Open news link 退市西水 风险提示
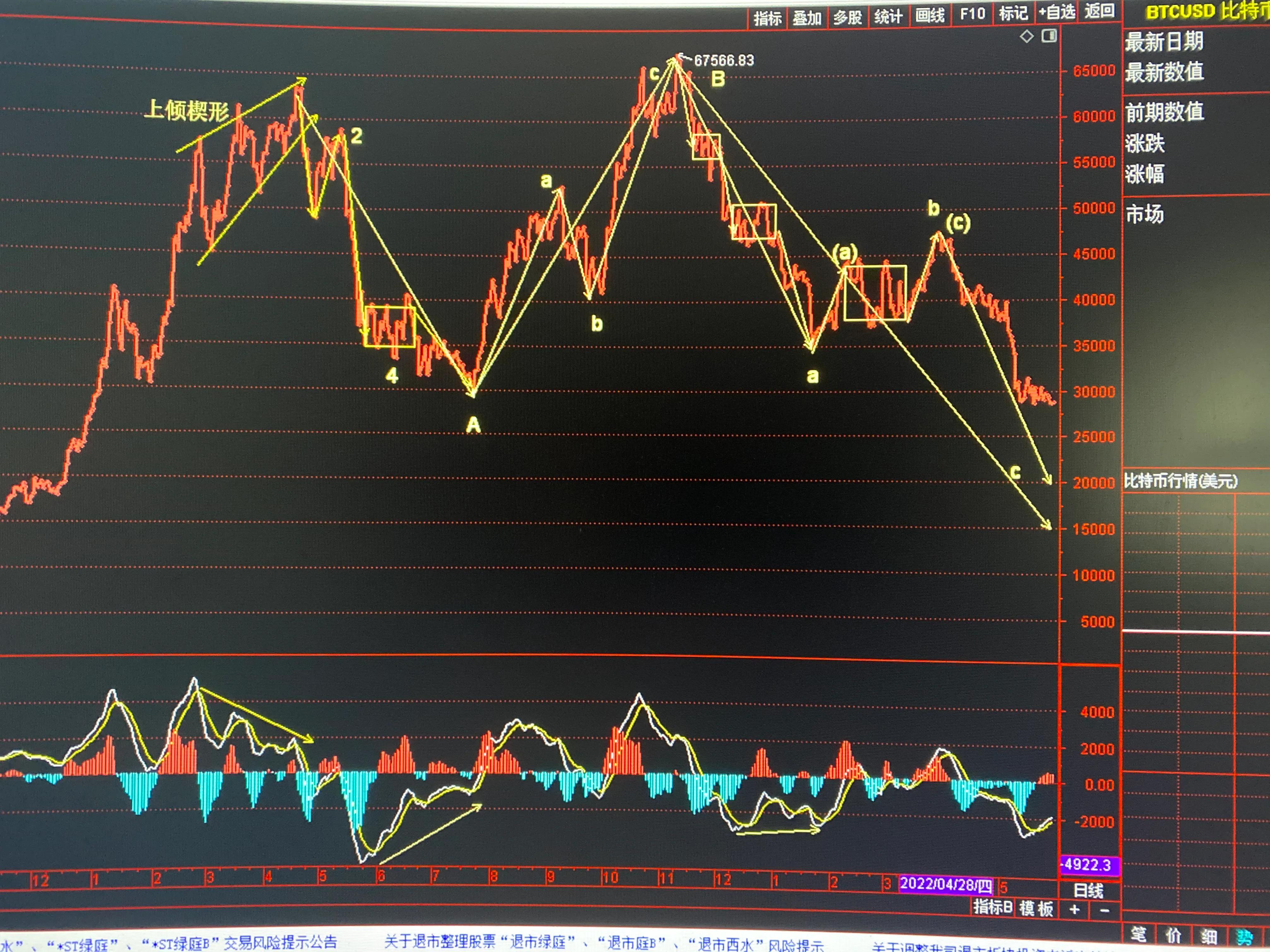The height and width of the screenshot is (952, 1270). 756,944
